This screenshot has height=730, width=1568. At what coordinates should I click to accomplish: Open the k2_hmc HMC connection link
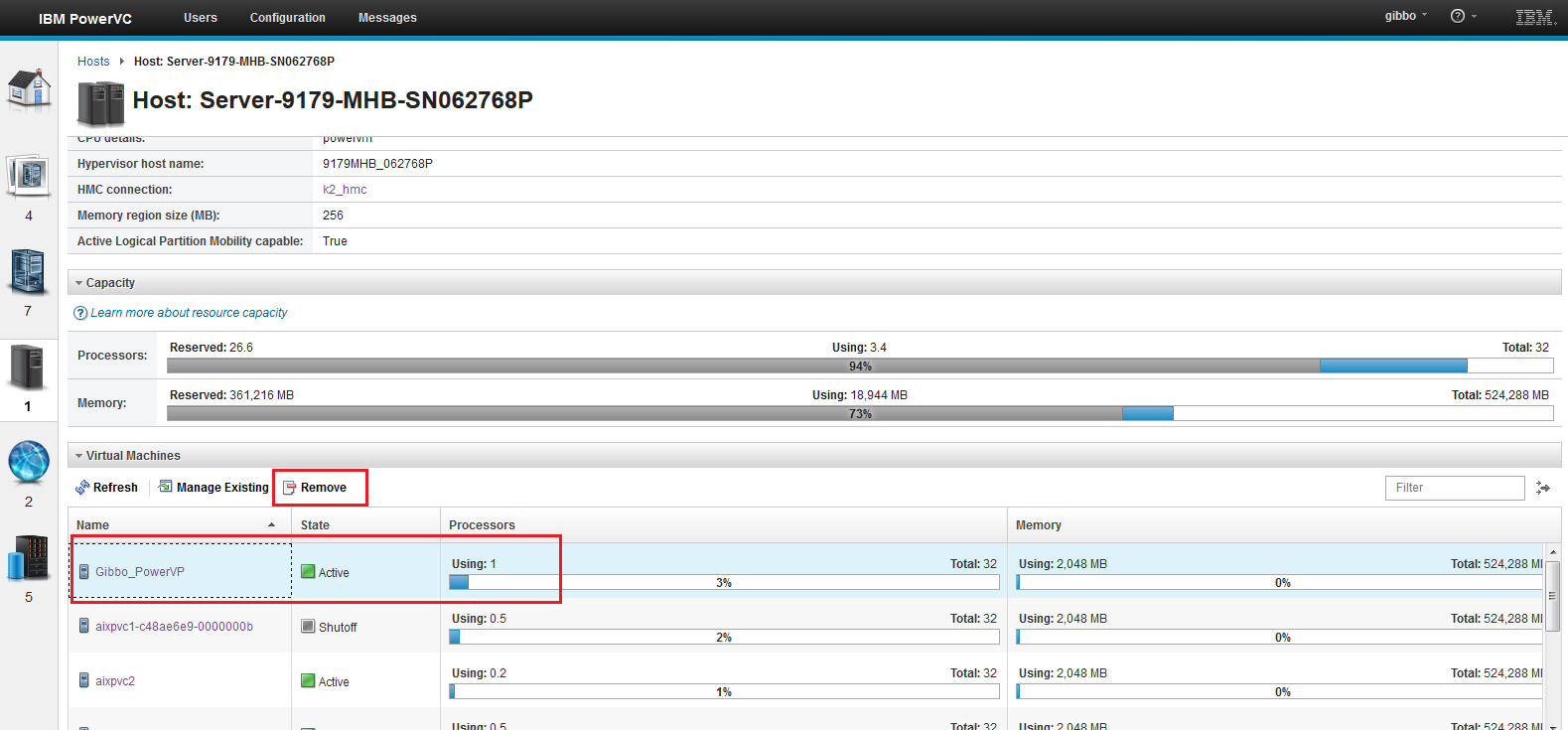pos(345,190)
